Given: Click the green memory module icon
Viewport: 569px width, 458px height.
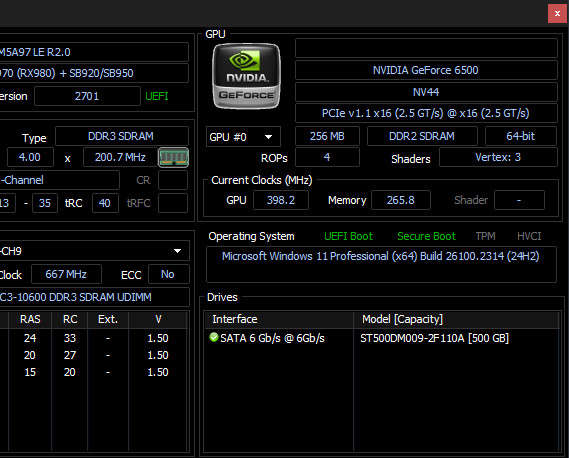Looking at the screenshot, I should tap(173, 158).
